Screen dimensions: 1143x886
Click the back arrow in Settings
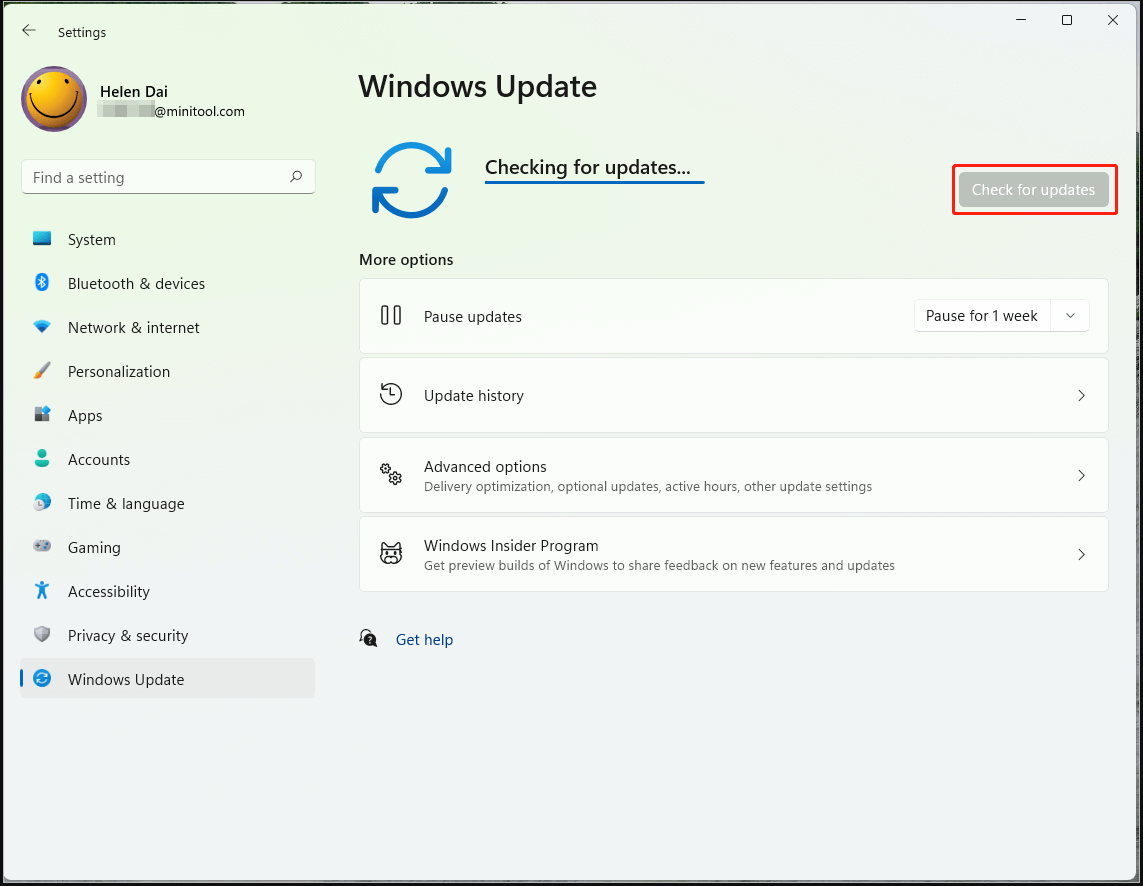click(29, 30)
